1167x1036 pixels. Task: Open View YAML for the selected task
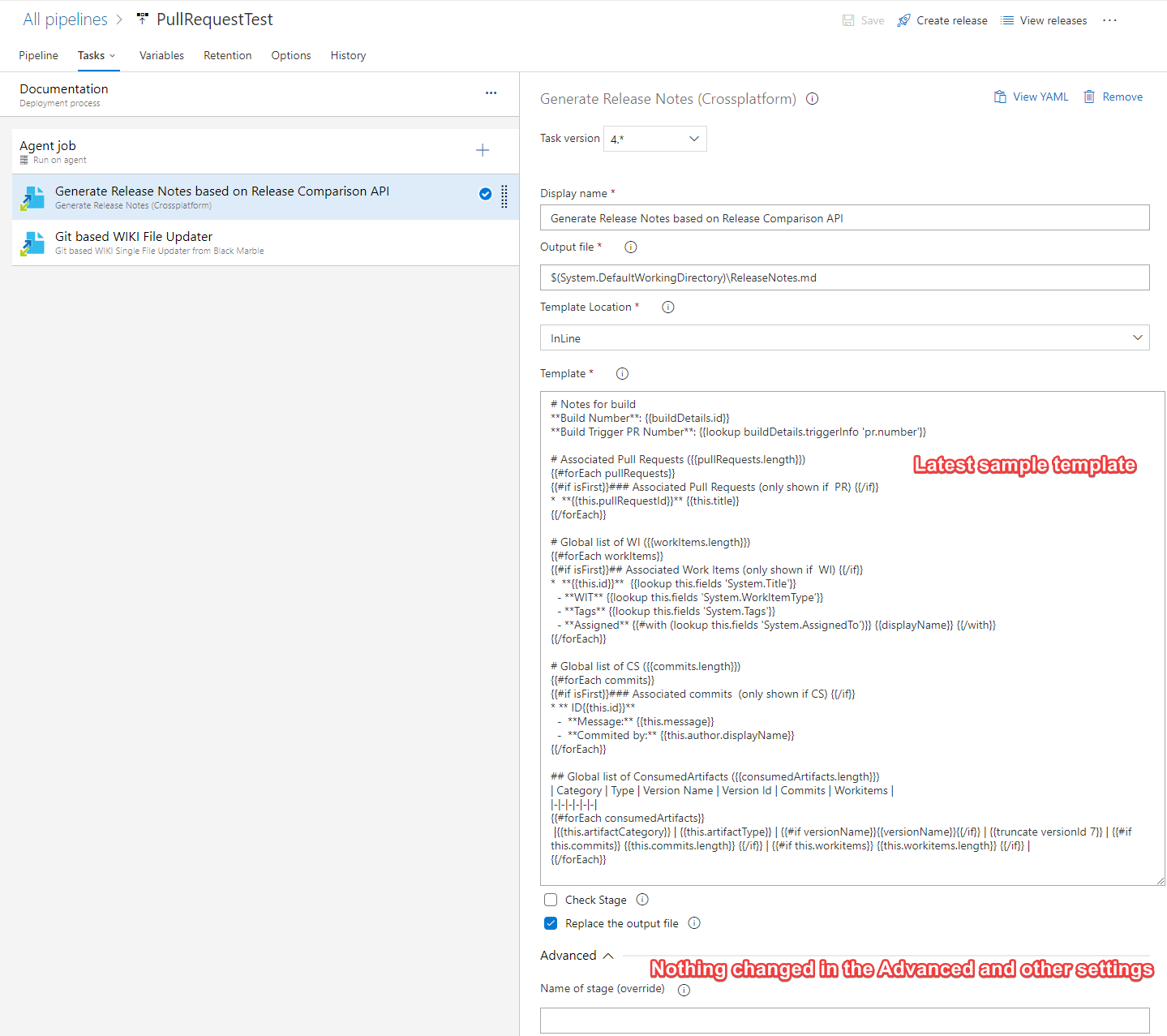(1031, 96)
